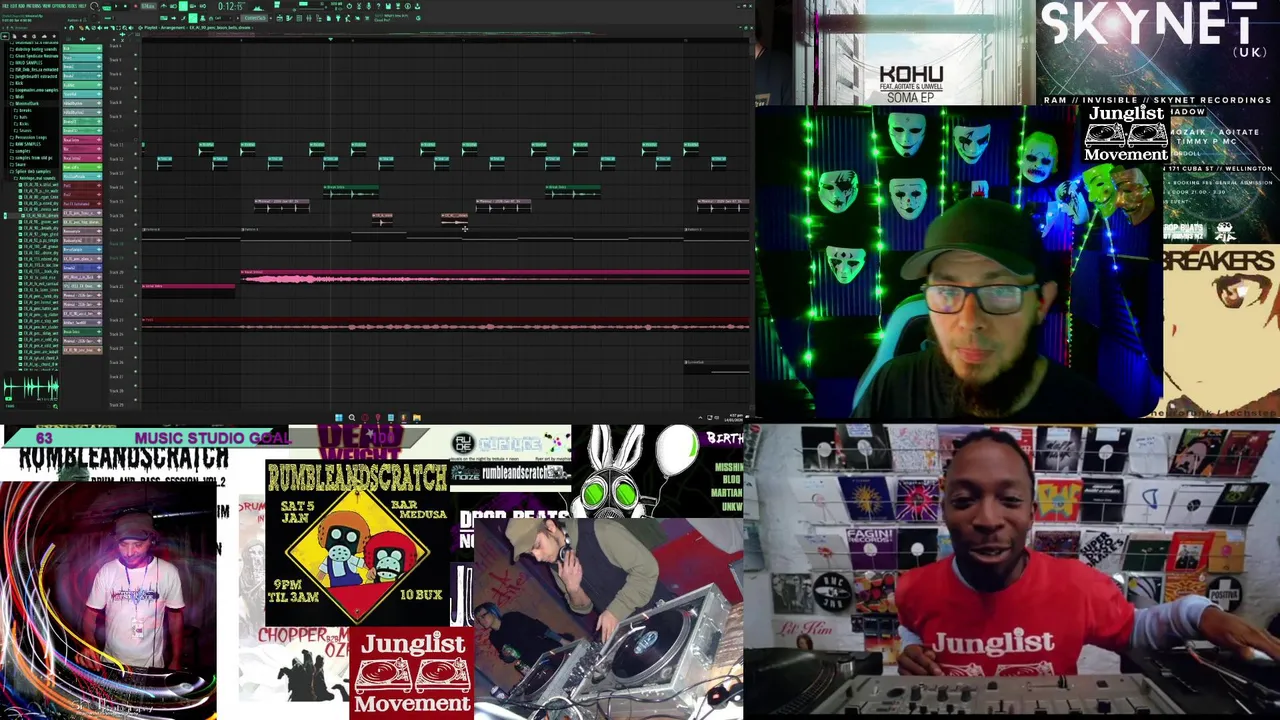This screenshot has width=1280, height=720.
Task: Select the Real edits green pattern
Action: tap(82, 167)
